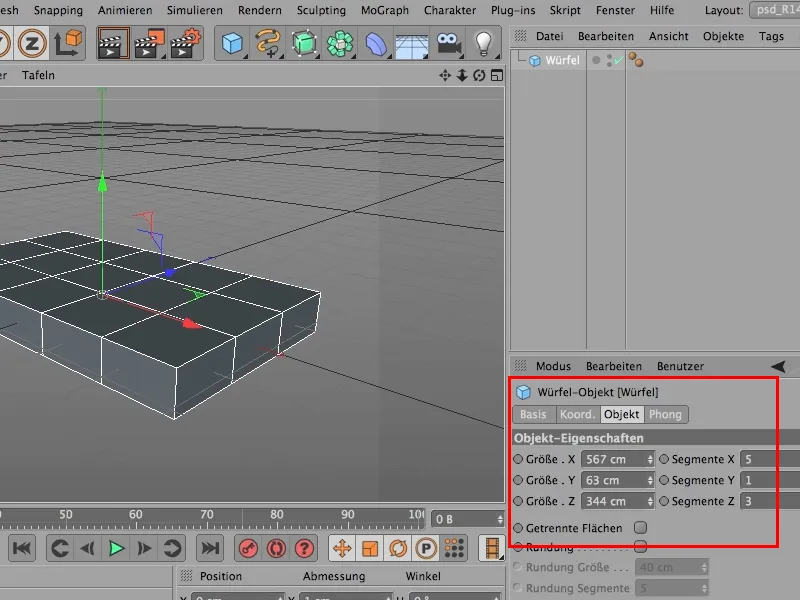The height and width of the screenshot is (600, 800).
Task: Open the Snapping menu
Action: pyautogui.click(x=58, y=10)
